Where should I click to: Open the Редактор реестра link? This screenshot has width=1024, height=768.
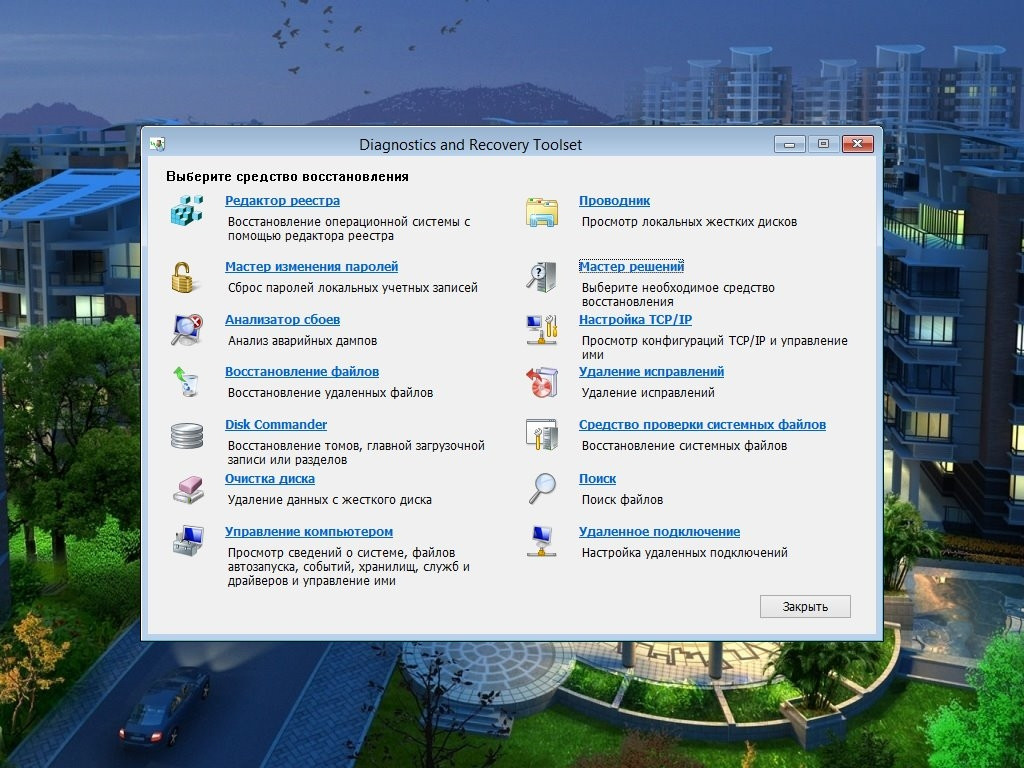(x=282, y=200)
